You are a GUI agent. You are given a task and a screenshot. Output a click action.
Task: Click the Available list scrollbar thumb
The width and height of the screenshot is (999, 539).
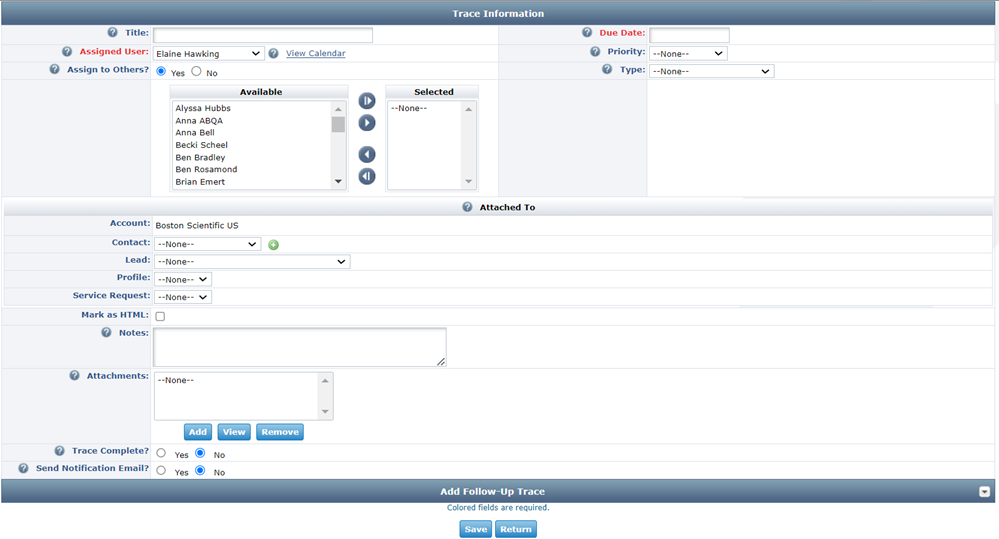[x=338, y=124]
